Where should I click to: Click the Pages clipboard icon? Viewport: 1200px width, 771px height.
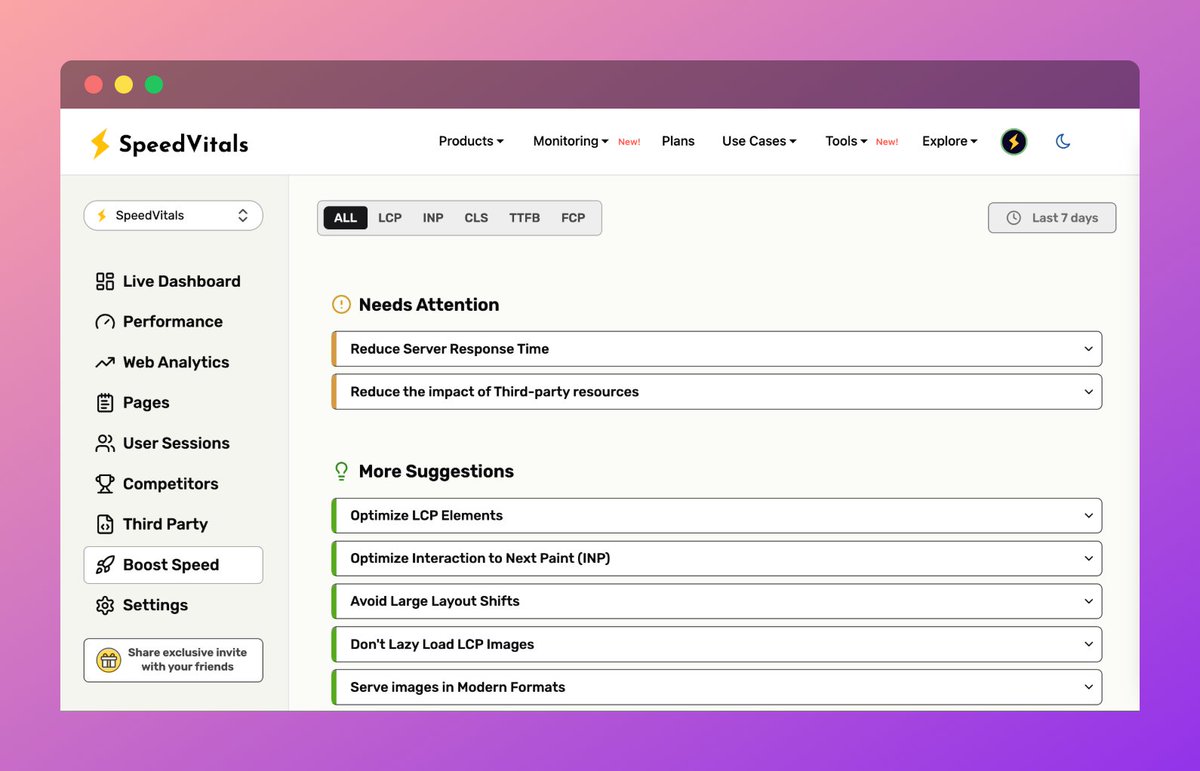coord(105,403)
